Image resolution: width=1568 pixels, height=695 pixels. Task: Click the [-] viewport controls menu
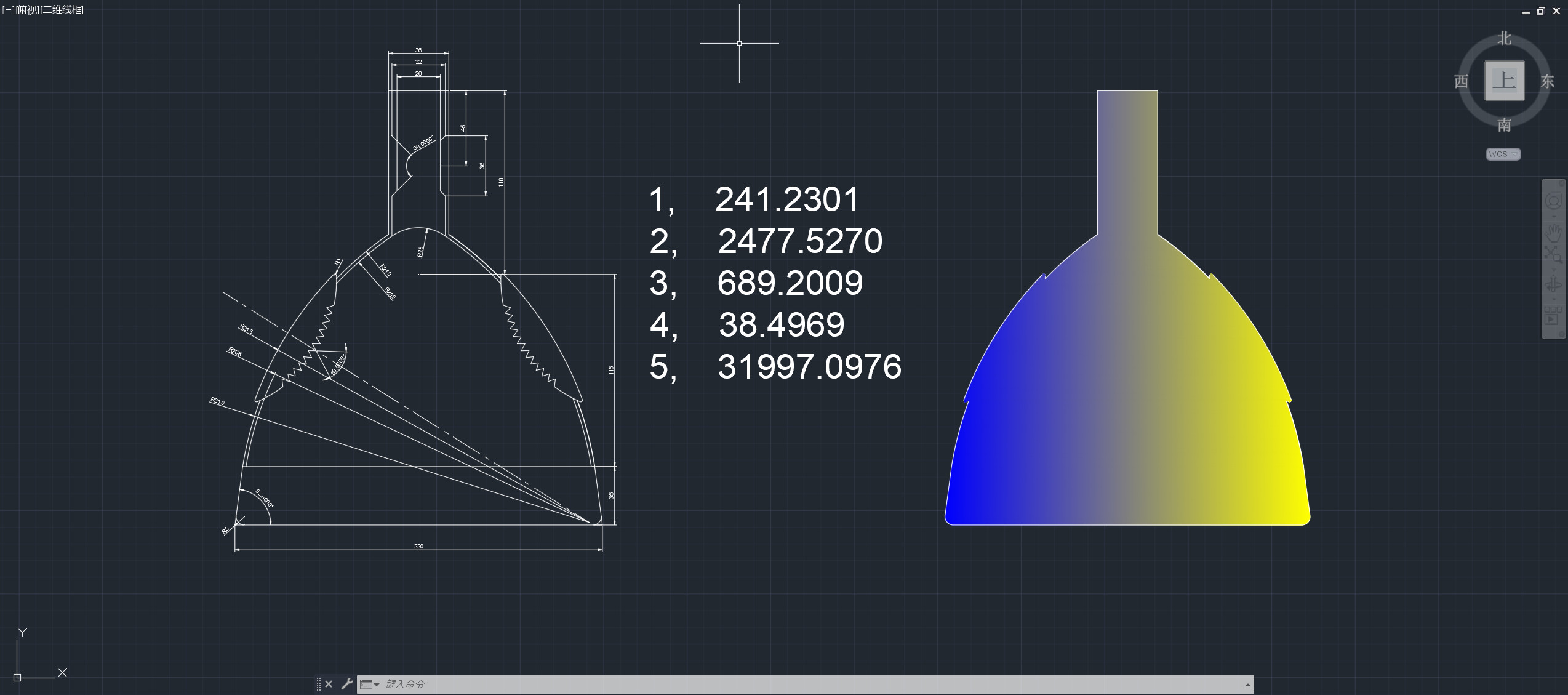[x=9, y=10]
